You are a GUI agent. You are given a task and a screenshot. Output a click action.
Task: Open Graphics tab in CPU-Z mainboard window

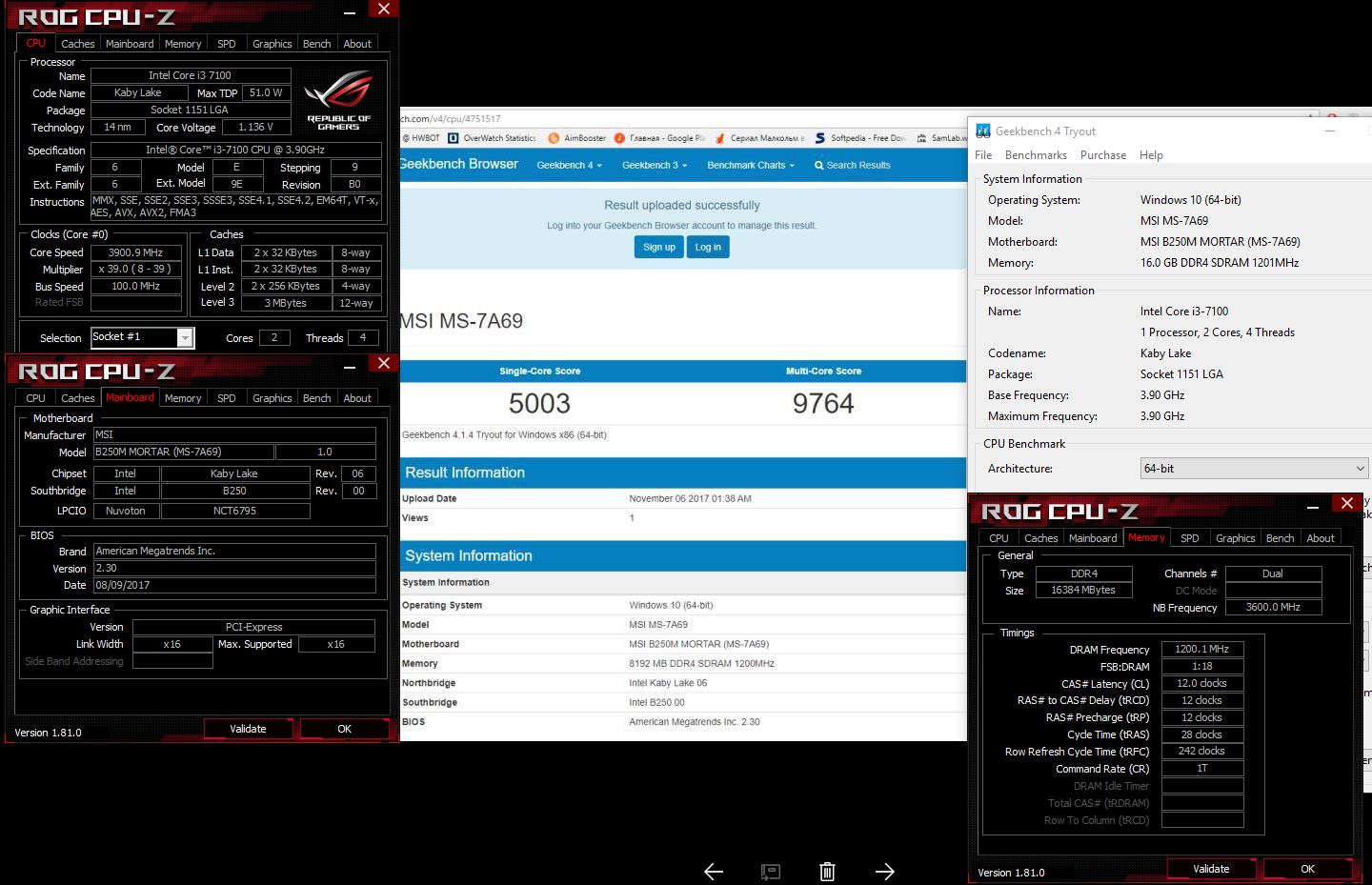point(272,398)
